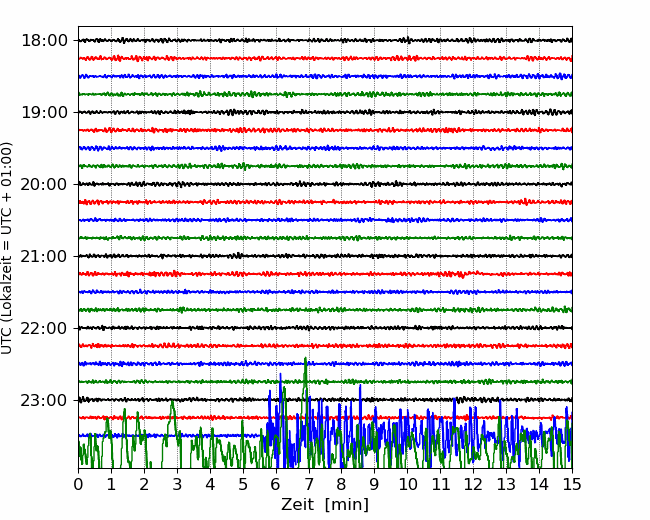Viewport: 650px width, 520px height.
Task: Select the 'Zeit [min]' x-axis title
Action: [x=325, y=505]
